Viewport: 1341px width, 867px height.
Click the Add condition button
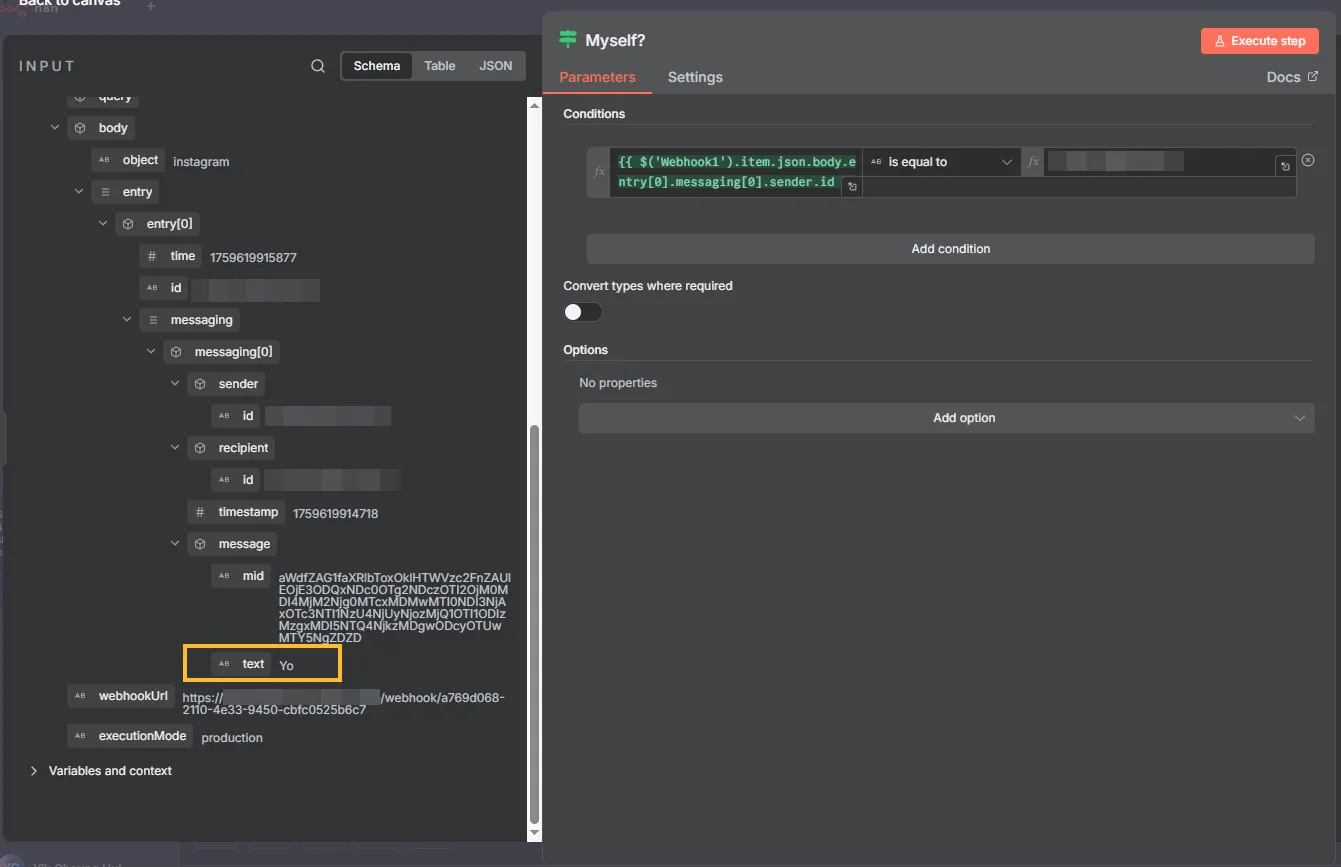tap(950, 249)
